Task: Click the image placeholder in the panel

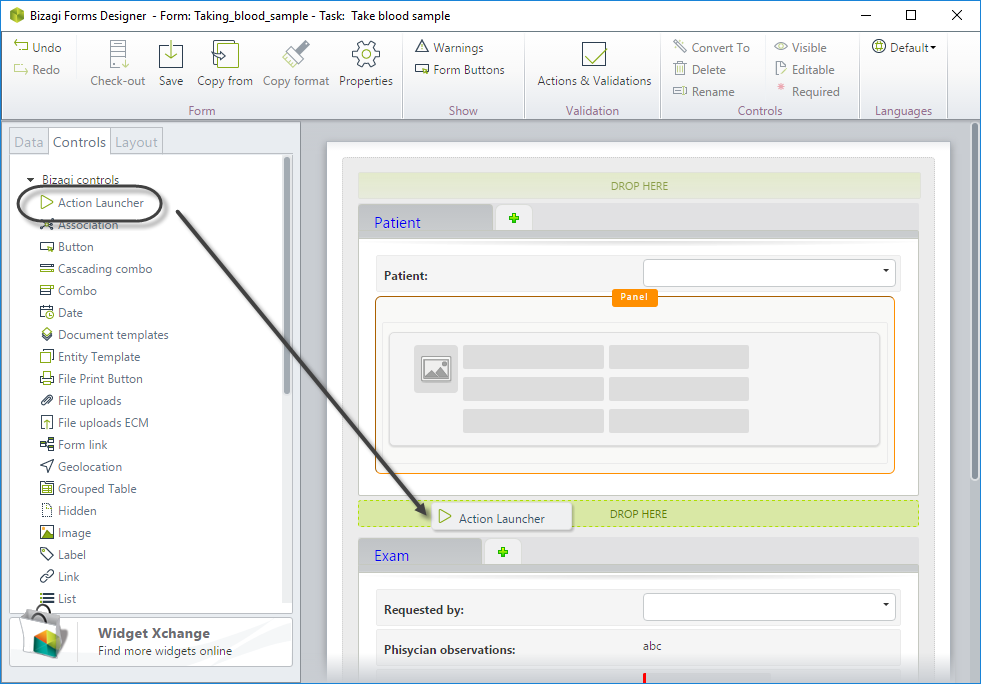Action: click(436, 369)
